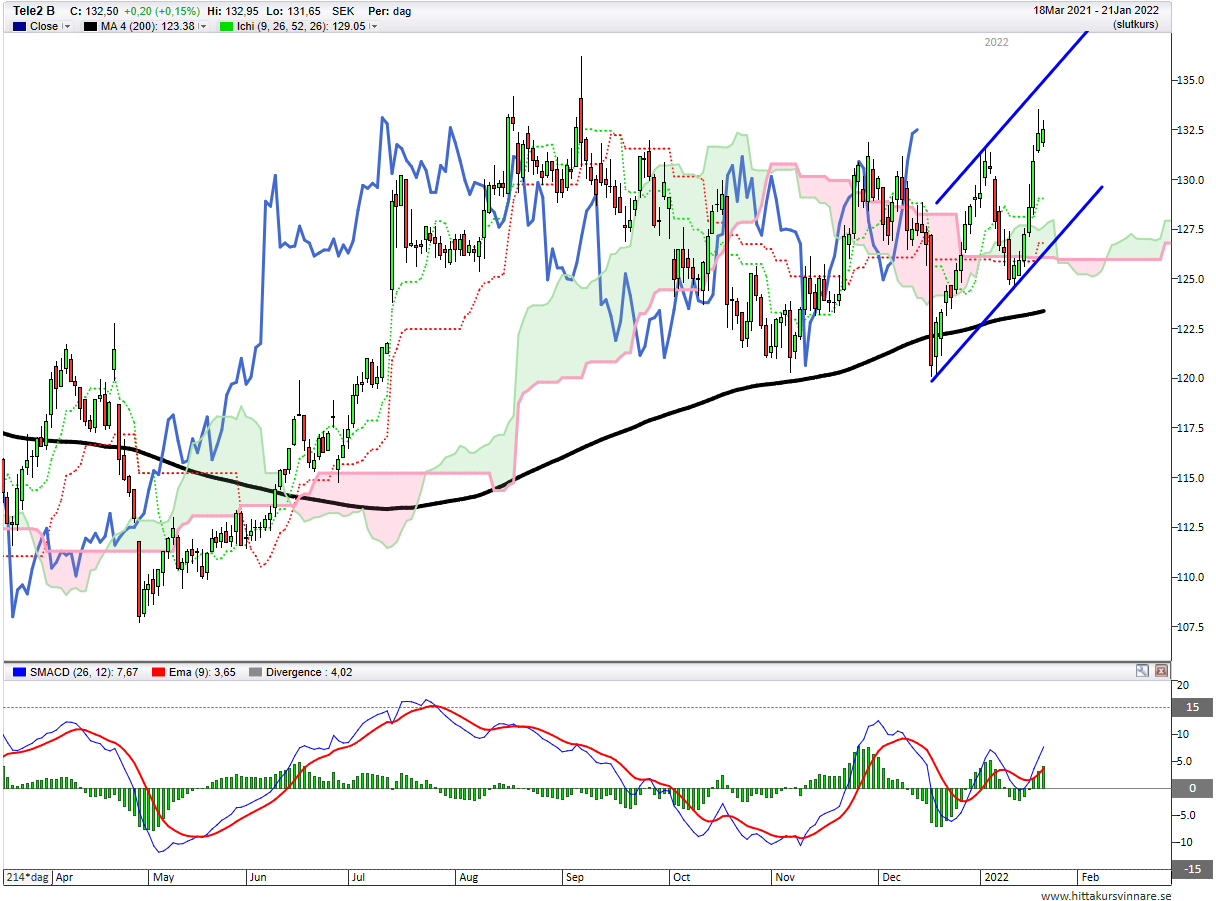
Task: Click the SEK currency label
Action: tap(343, 11)
